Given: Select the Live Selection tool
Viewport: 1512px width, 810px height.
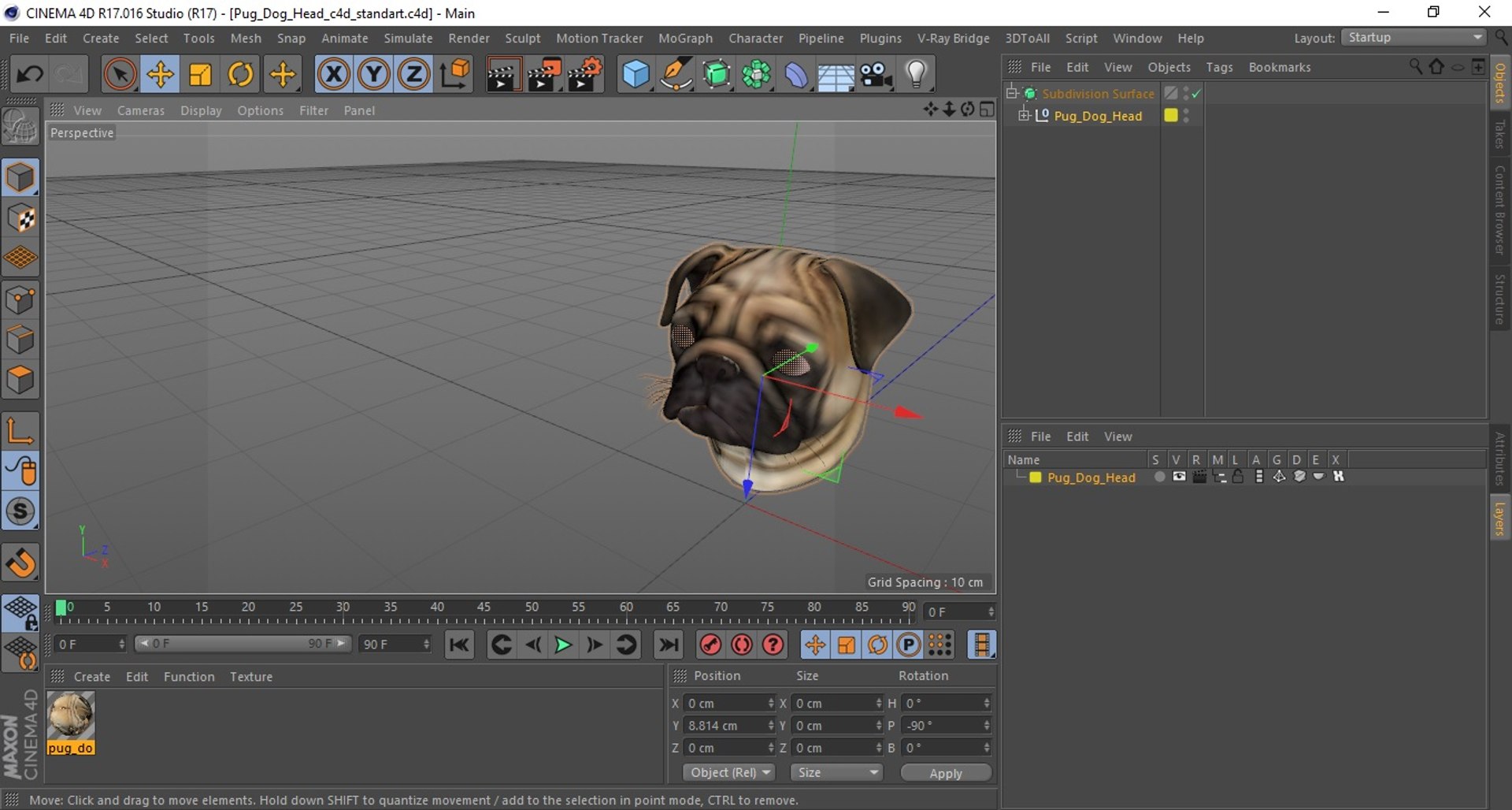Looking at the screenshot, I should [120, 75].
